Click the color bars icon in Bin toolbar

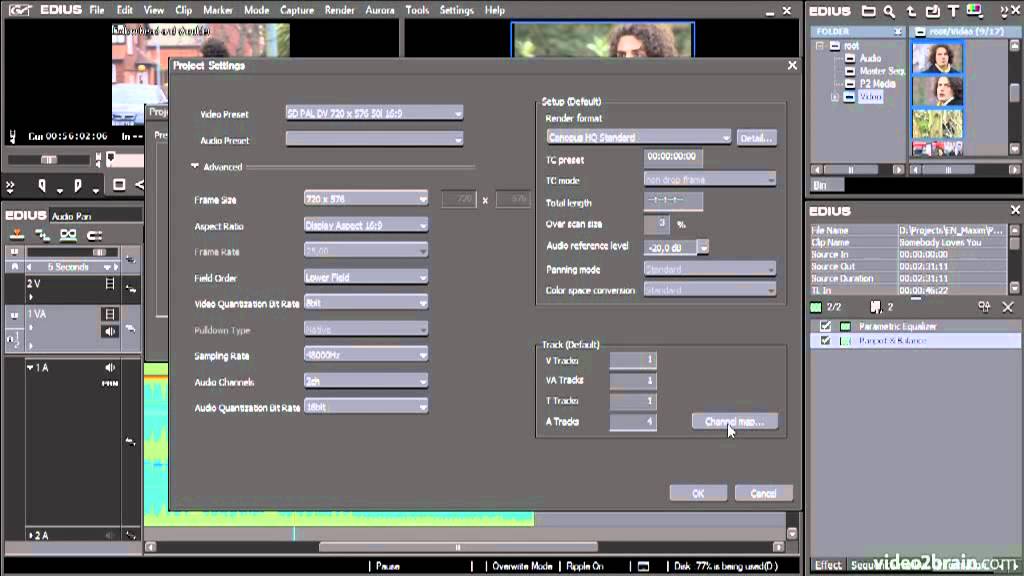pyautogui.click(x=974, y=11)
